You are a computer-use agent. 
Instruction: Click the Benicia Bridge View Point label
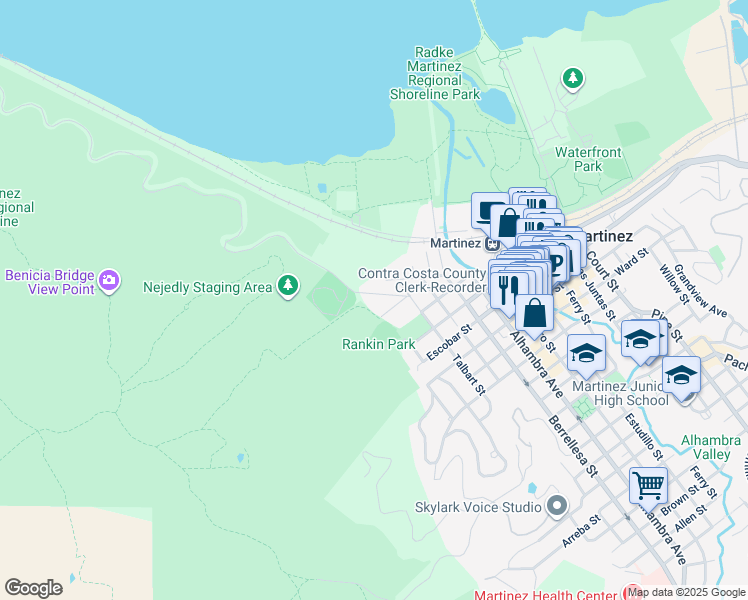pos(50,282)
